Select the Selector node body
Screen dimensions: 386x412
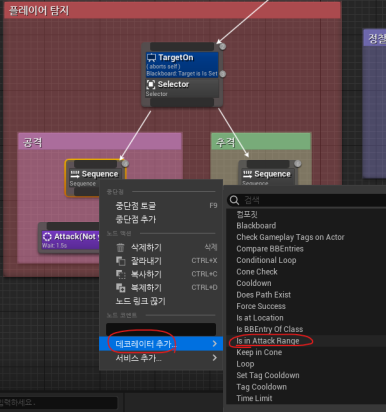(182, 88)
